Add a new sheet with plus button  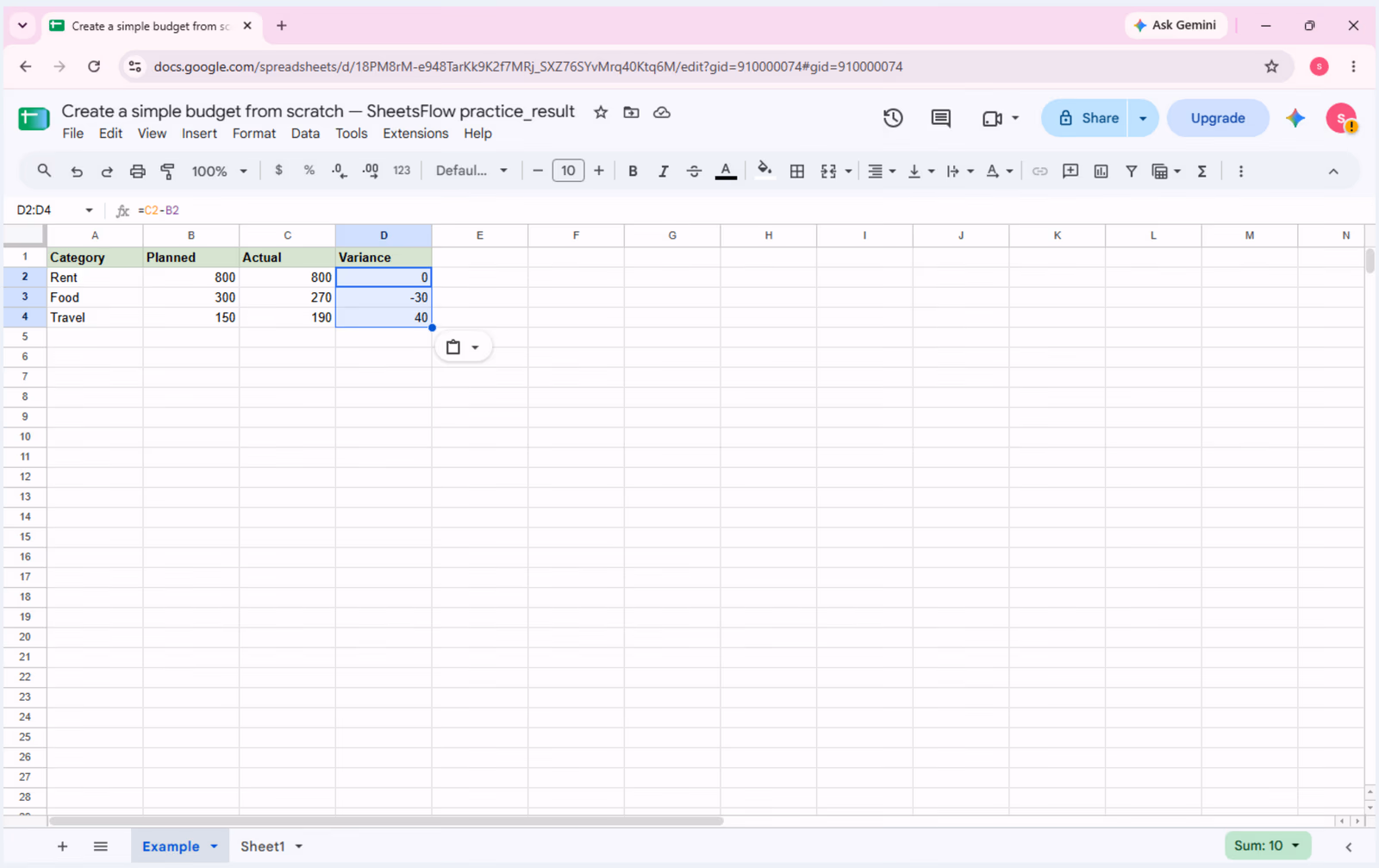pyautogui.click(x=62, y=846)
